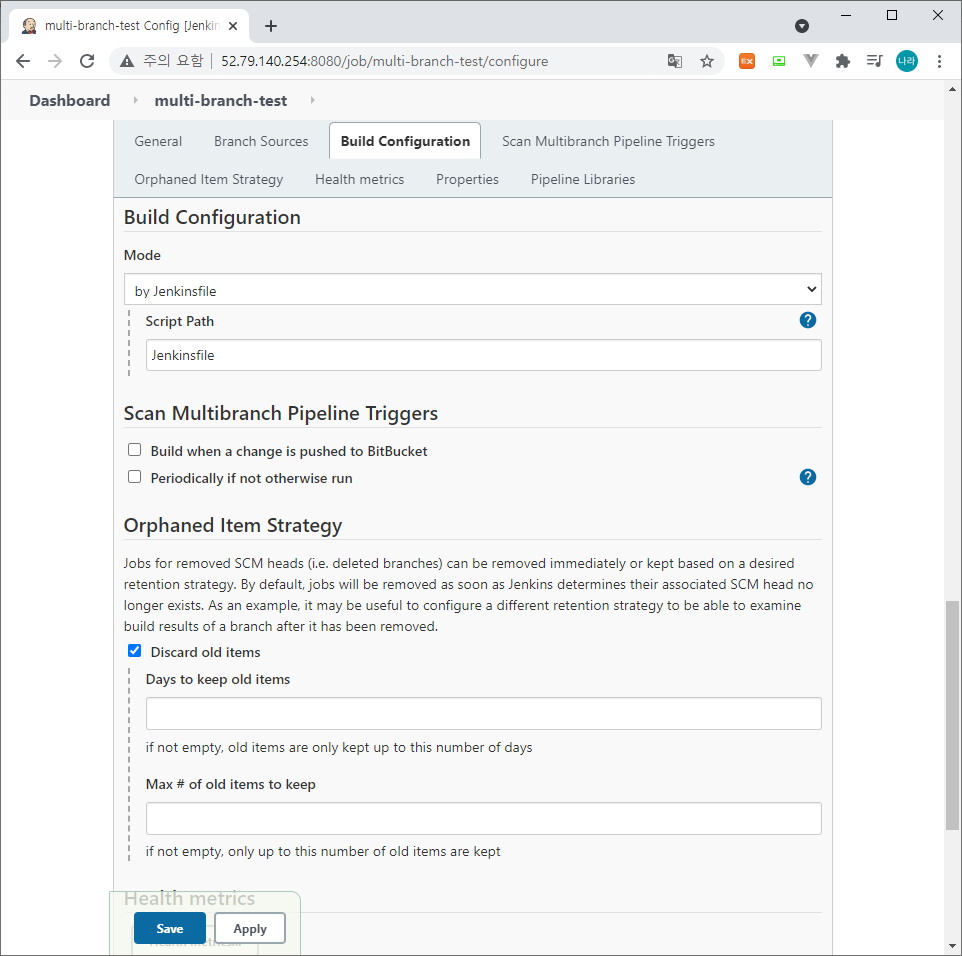The height and width of the screenshot is (956, 962).
Task: Open the gray V-shaped extension icon
Action: (810, 61)
